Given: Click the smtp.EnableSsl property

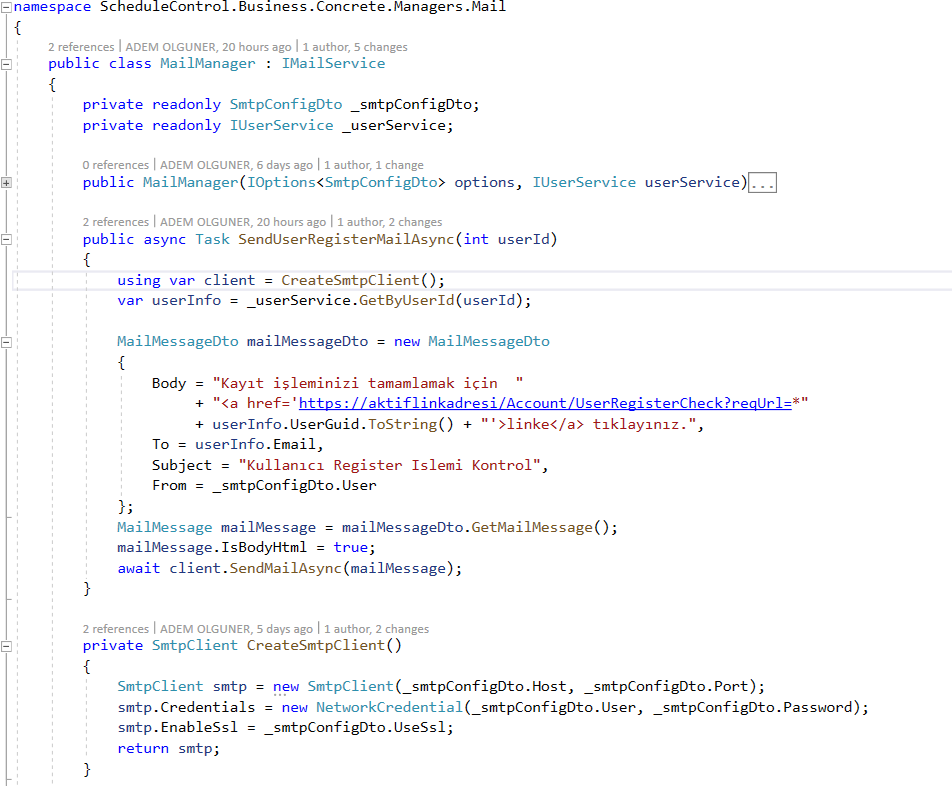Looking at the screenshot, I should point(177,728).
